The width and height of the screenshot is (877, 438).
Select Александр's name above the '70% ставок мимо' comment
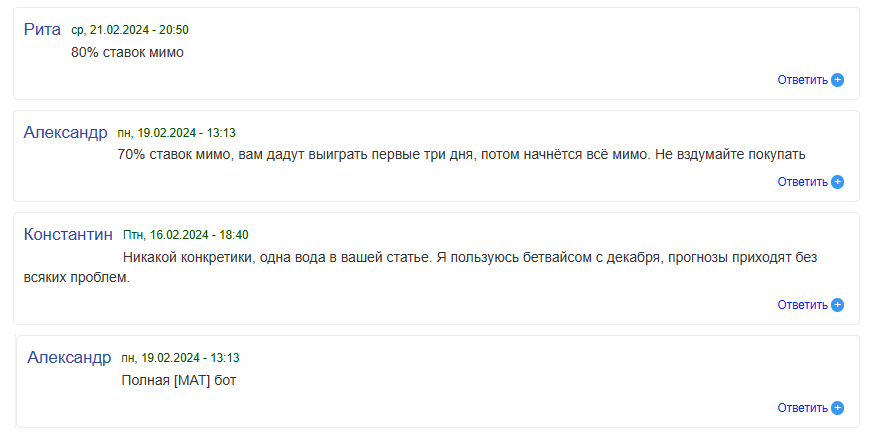click(x=65, y=132)
